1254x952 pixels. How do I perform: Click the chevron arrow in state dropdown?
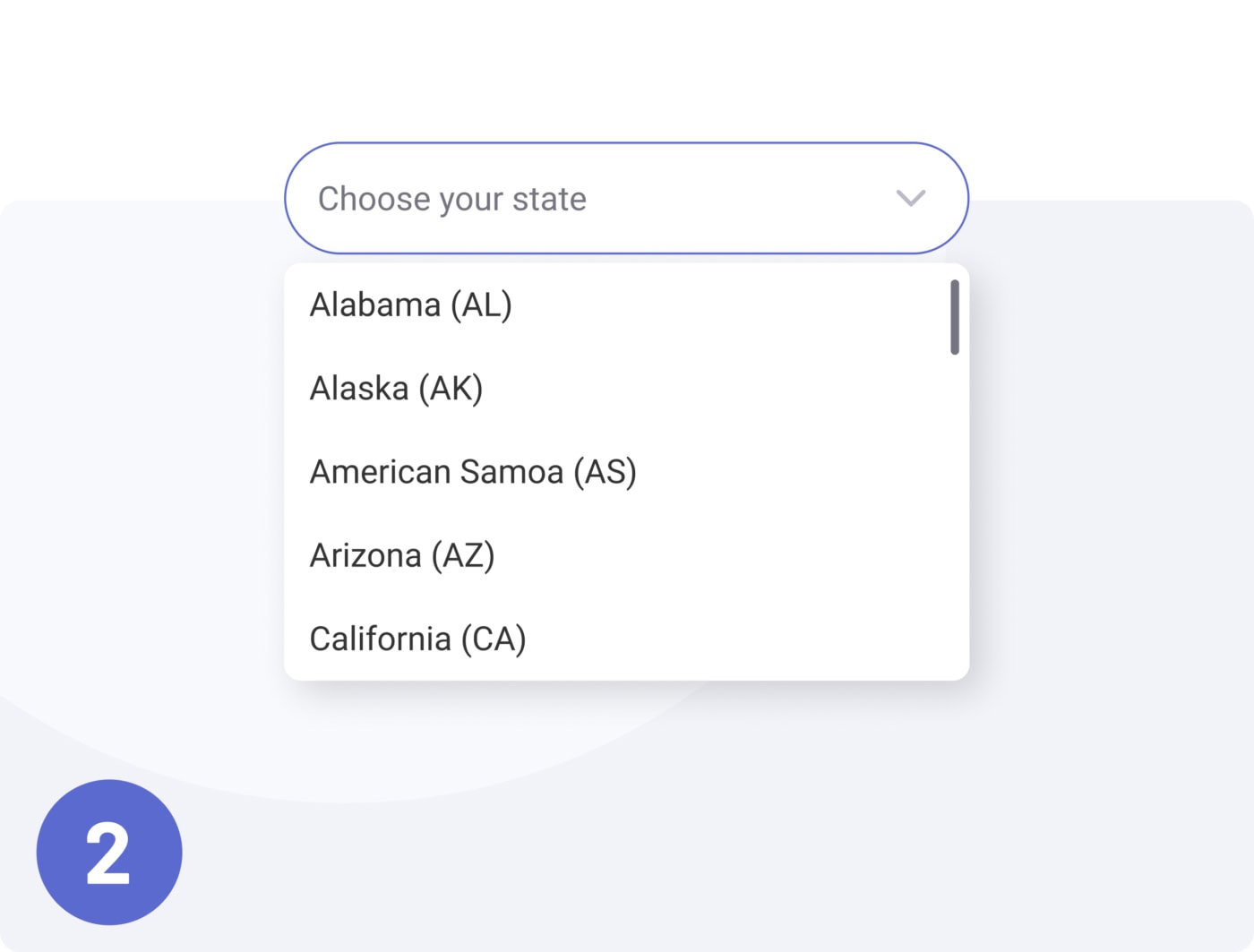coord(910,198)
